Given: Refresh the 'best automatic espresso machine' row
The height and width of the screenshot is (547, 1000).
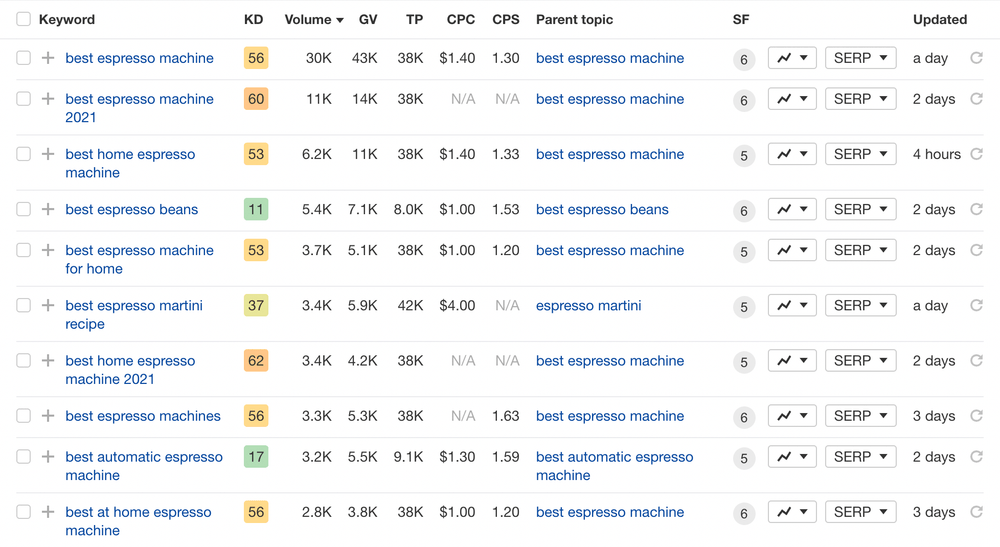Looking at the screenshot, I should tap(976, 456).
